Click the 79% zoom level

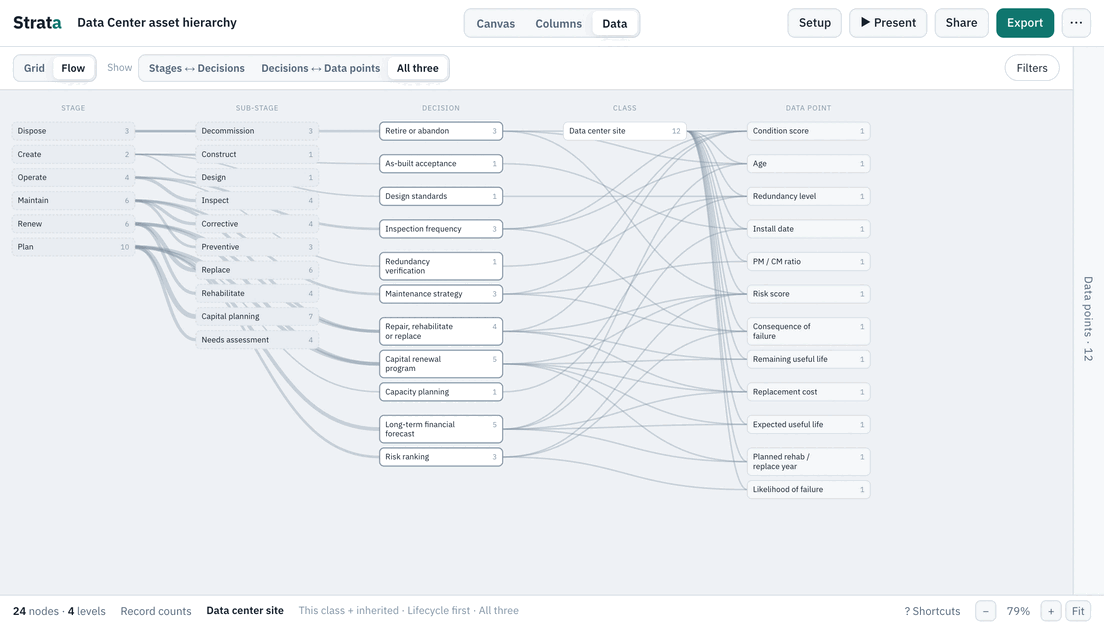pyautogui.click(x=1018, y=611)
